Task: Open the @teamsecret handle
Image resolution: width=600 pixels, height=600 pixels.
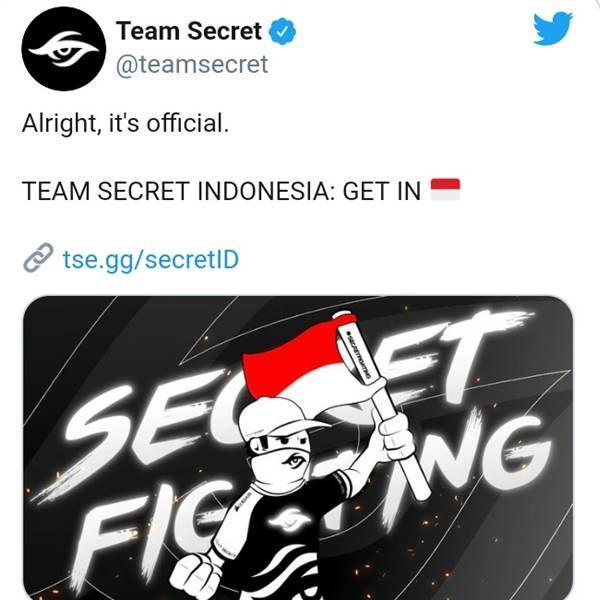Action: pos(192,64)
